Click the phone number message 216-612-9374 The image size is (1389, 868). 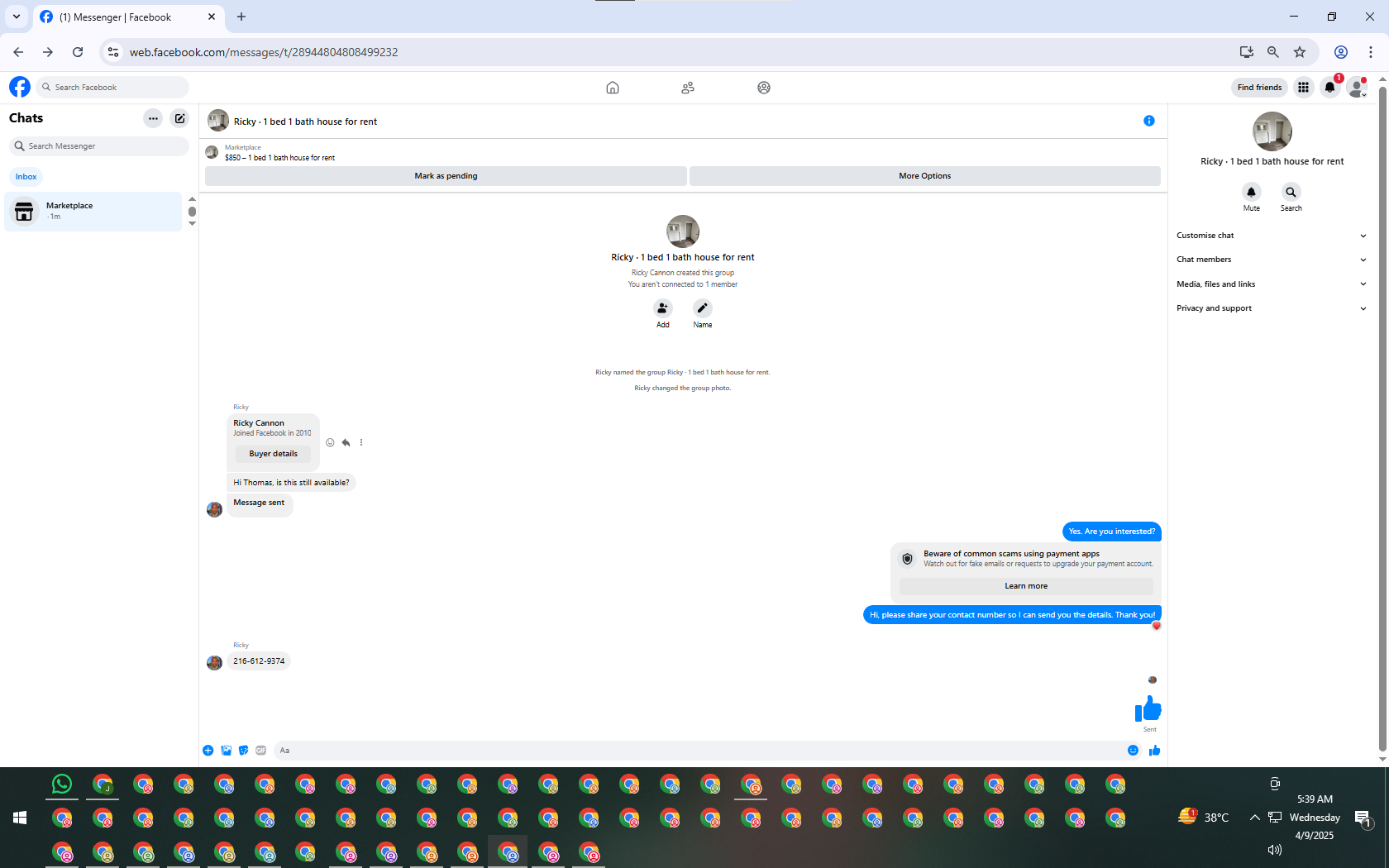(259, 661)
